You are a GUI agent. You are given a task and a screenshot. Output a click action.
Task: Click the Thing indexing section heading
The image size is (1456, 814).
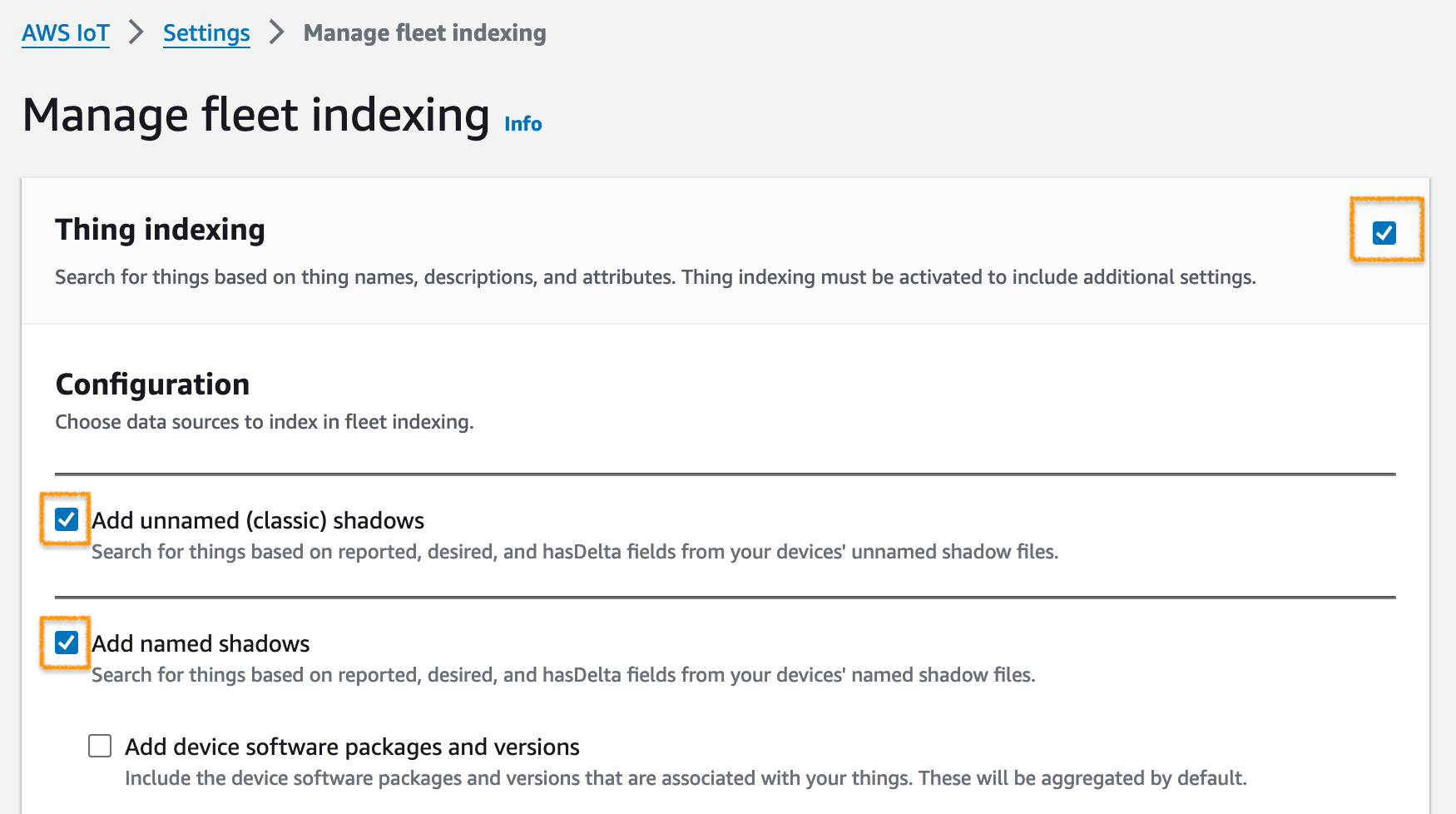point(160,230)
